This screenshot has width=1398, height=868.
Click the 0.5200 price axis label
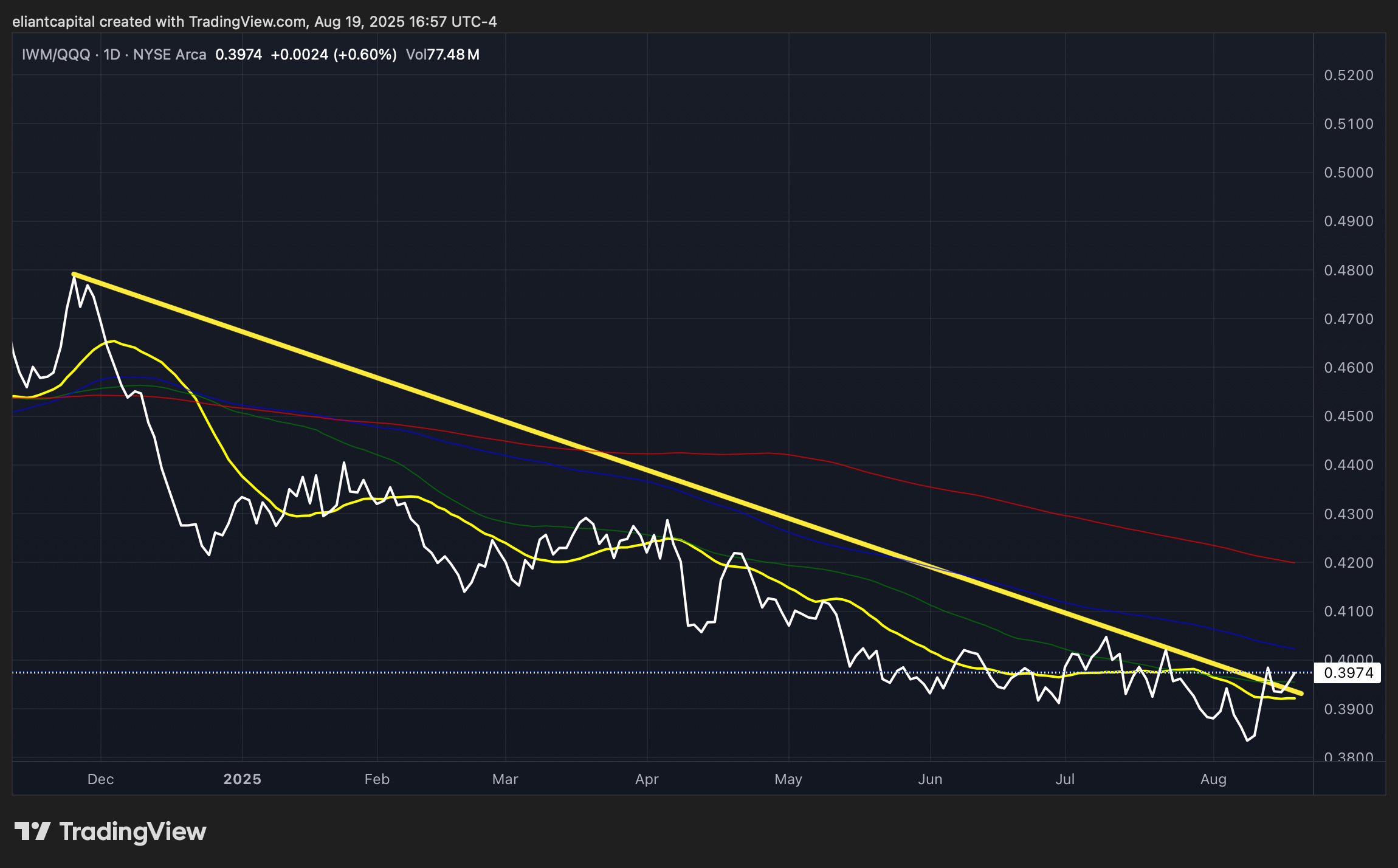pos(1348,75)
